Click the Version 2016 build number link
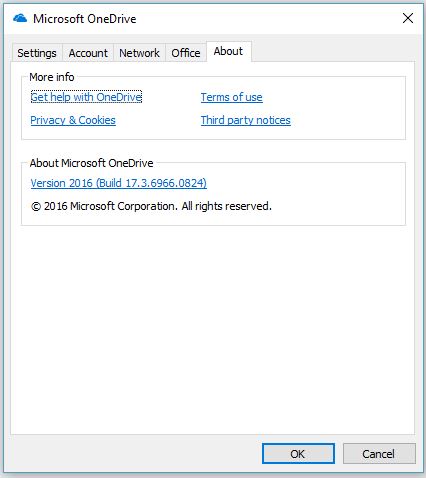Screen dimensions: 426x478 click(x=119, y=183)
